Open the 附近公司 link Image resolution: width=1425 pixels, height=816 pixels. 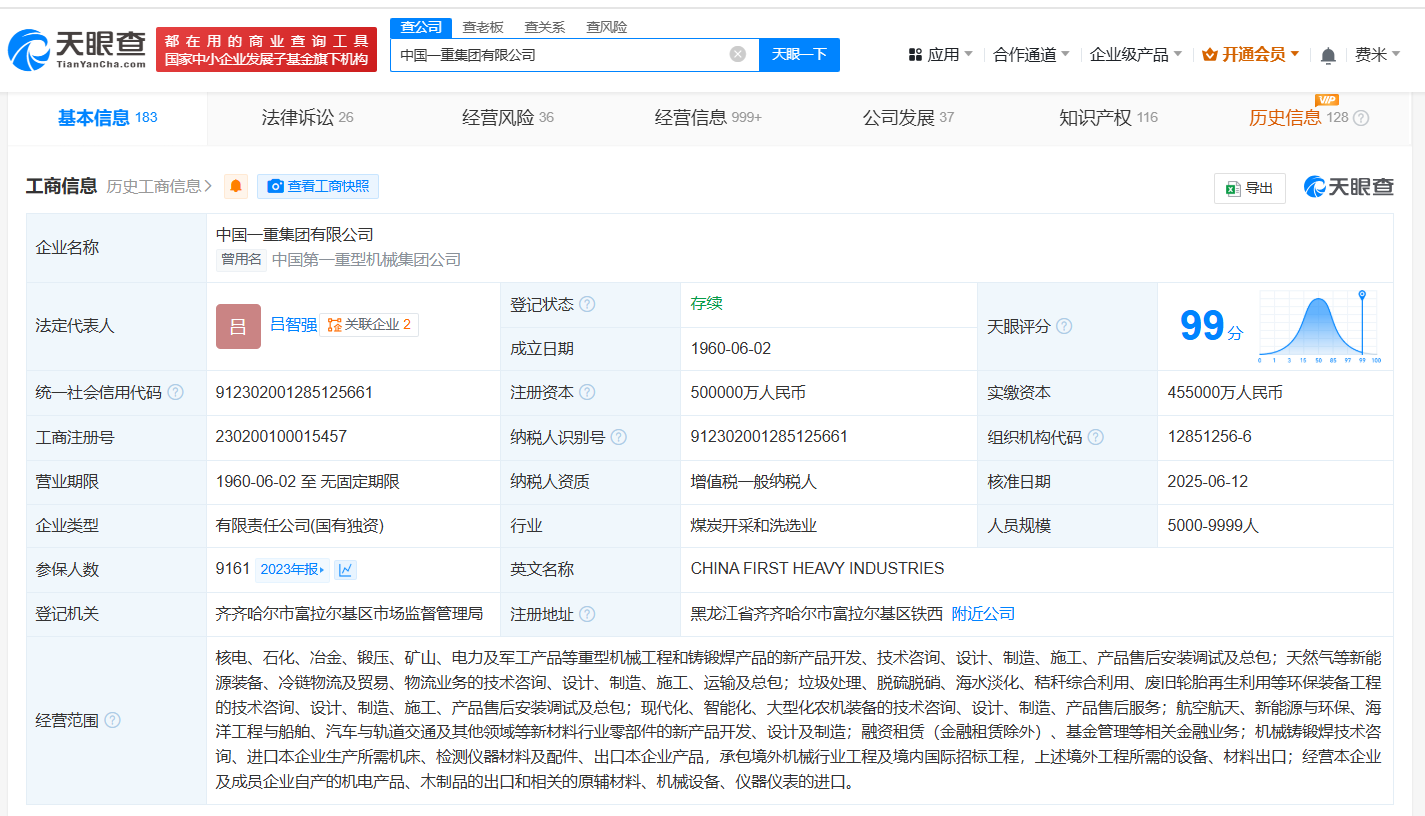point(983,614)
